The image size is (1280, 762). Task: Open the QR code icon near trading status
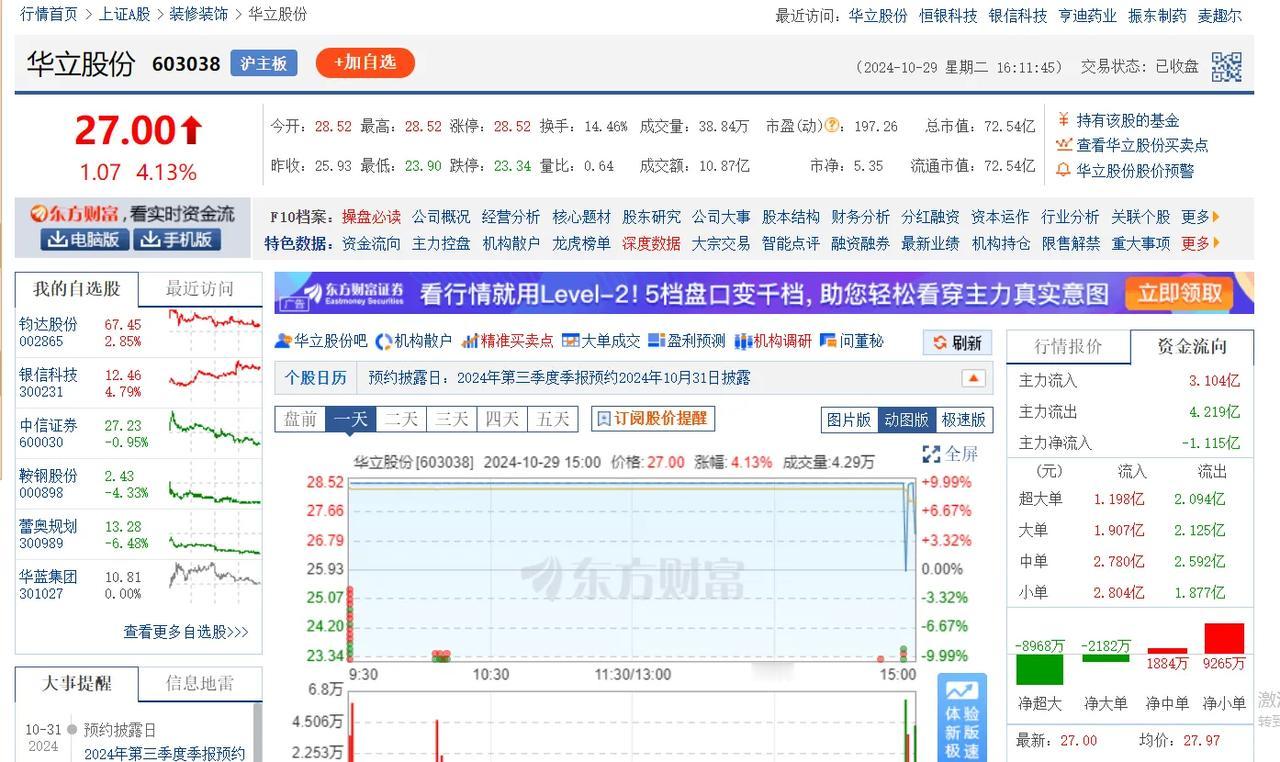[1227, 66]
